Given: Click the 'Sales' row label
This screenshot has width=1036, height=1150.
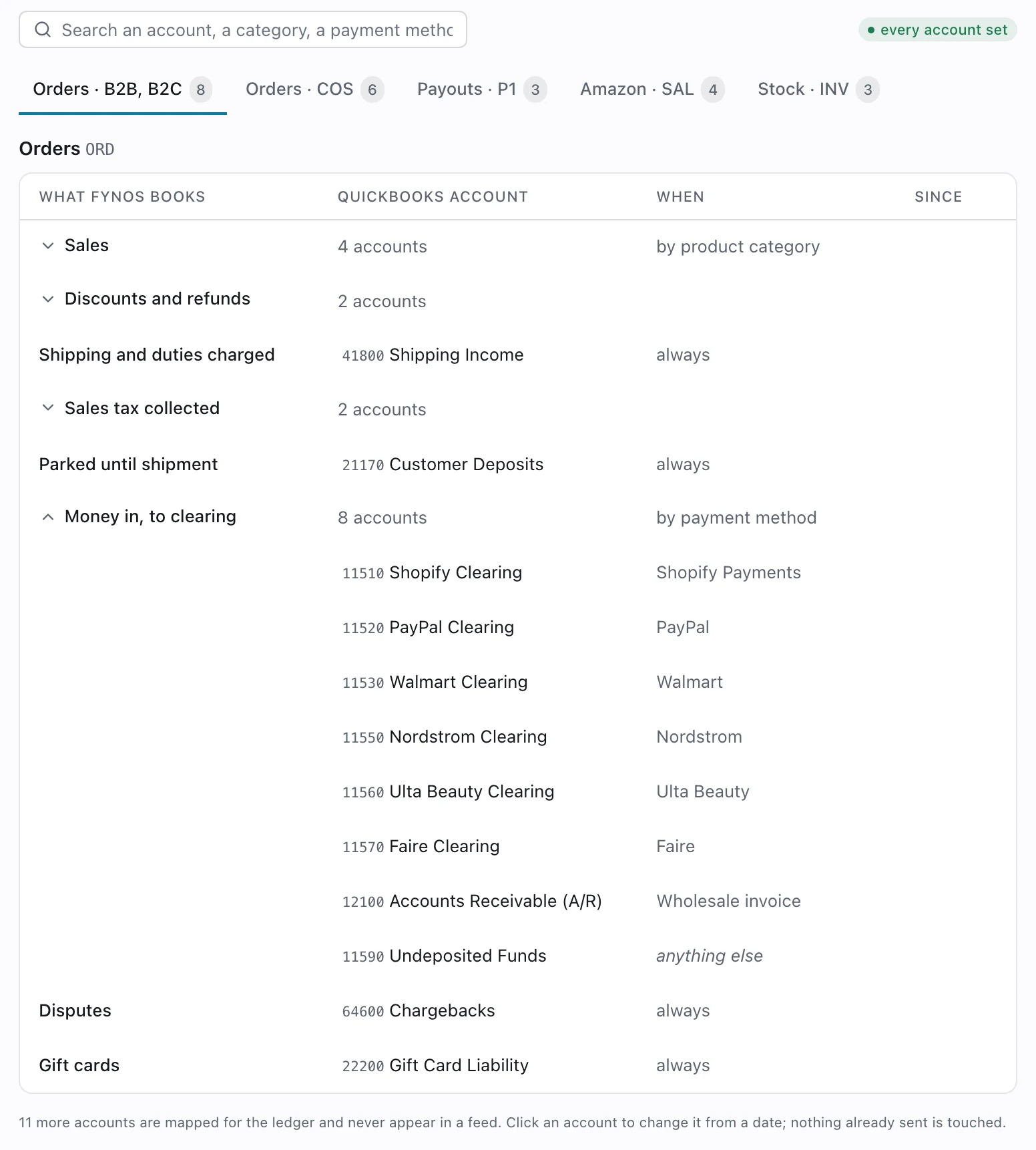Looking at the screenshot, I should [x=87, y=245].
